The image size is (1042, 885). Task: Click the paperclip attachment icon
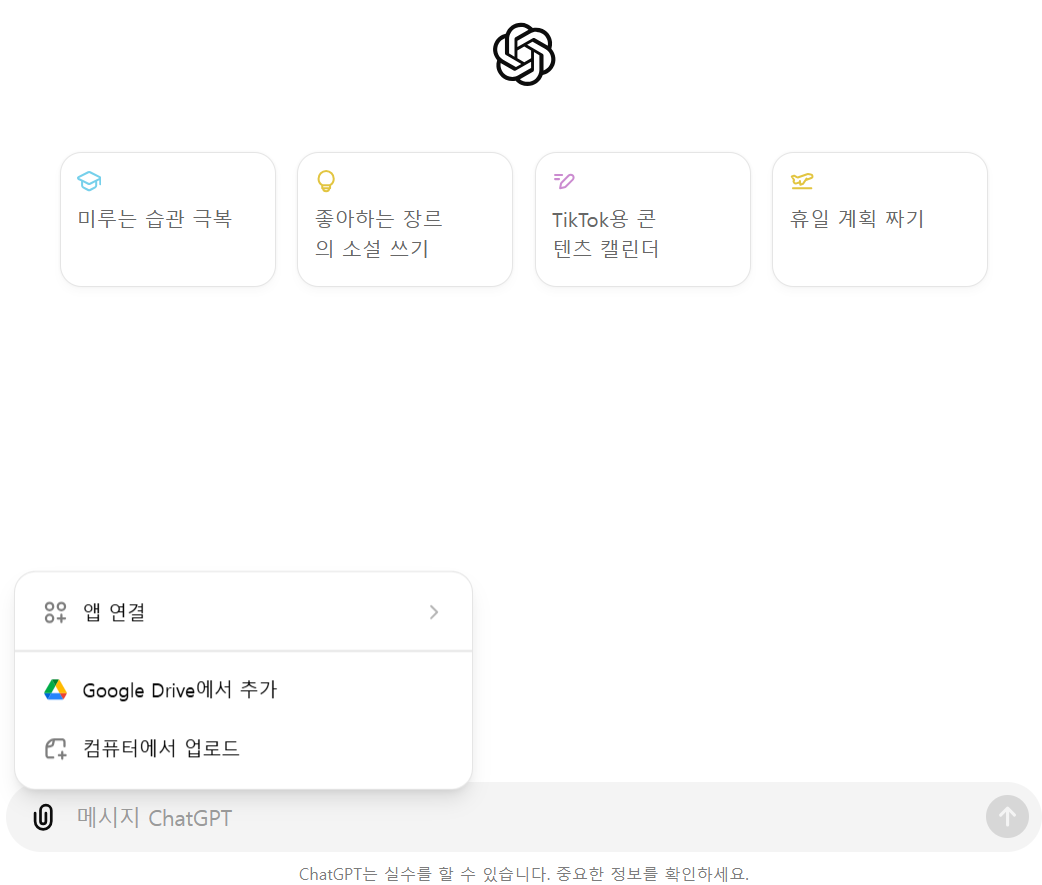pos(42,817)
